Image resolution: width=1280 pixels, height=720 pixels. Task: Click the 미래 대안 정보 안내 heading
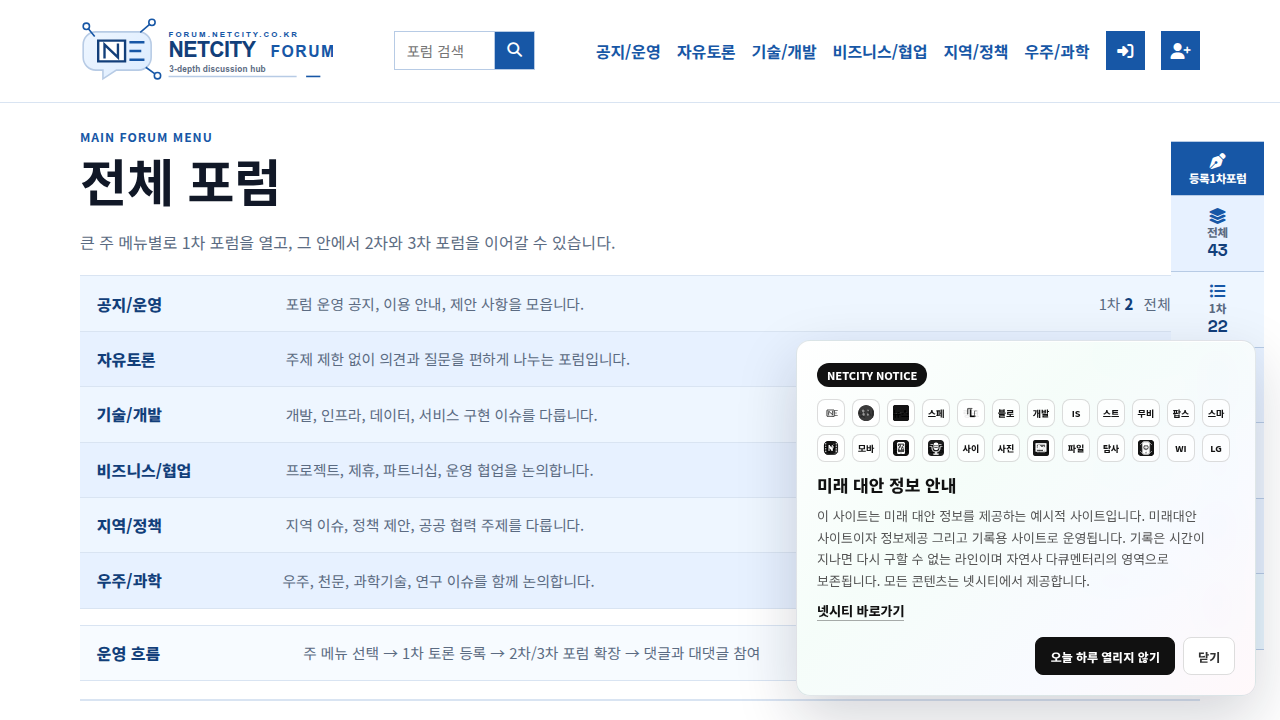coord(887,485)
